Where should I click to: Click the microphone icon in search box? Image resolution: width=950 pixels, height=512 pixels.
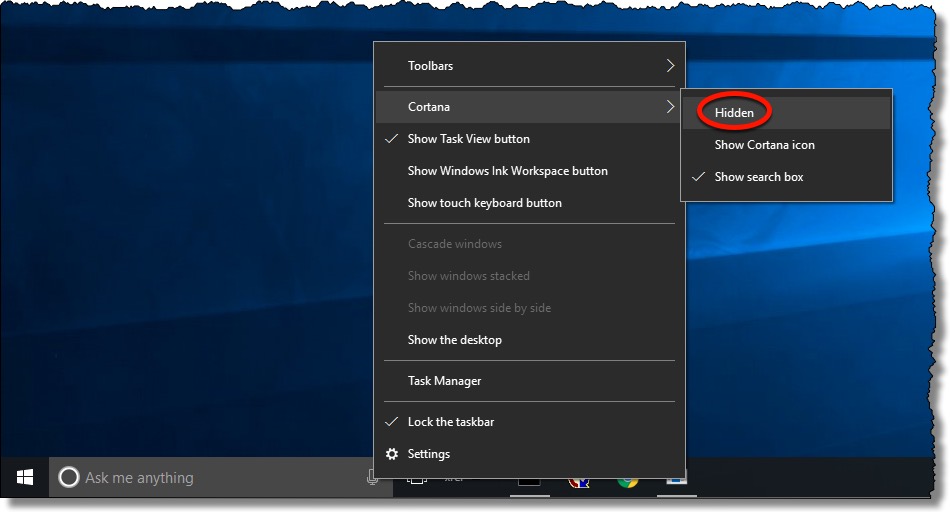click(371, 478)
